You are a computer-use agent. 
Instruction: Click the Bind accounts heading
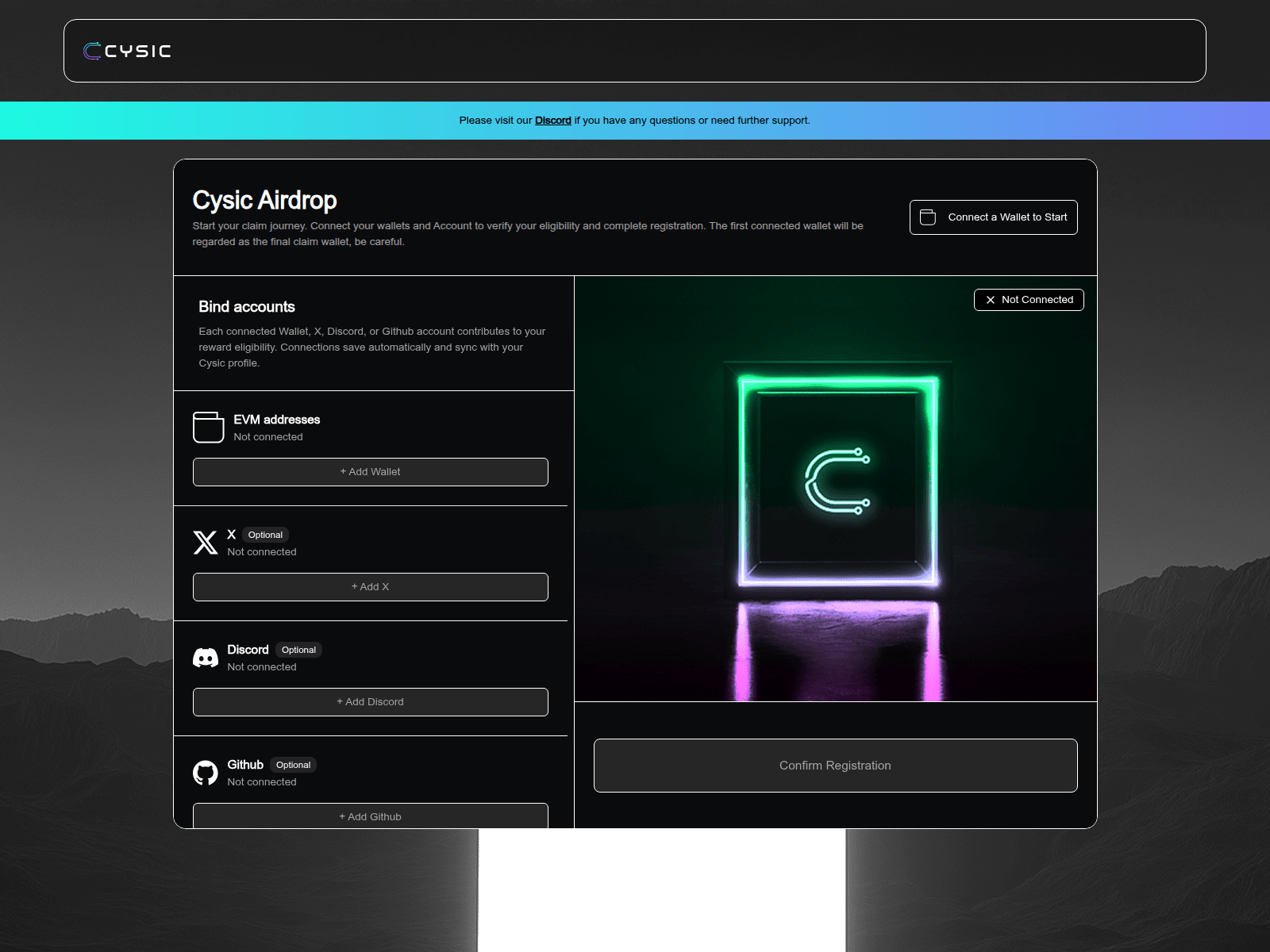pos(247,307)
